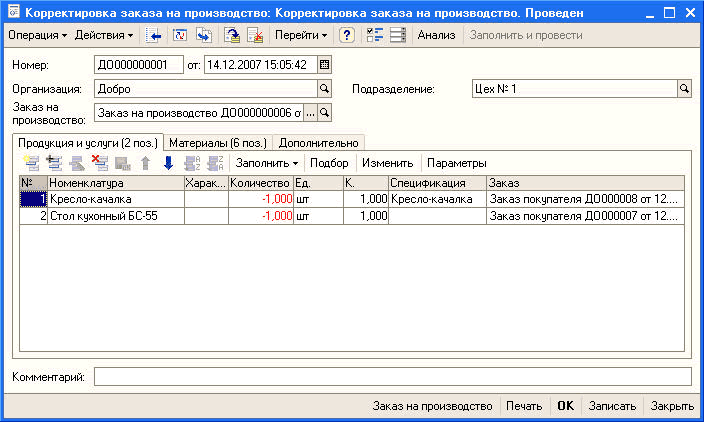This screenshot has width=704, height=422.
Task: Click the create-based-on copy icon
Action: point(204,35)
